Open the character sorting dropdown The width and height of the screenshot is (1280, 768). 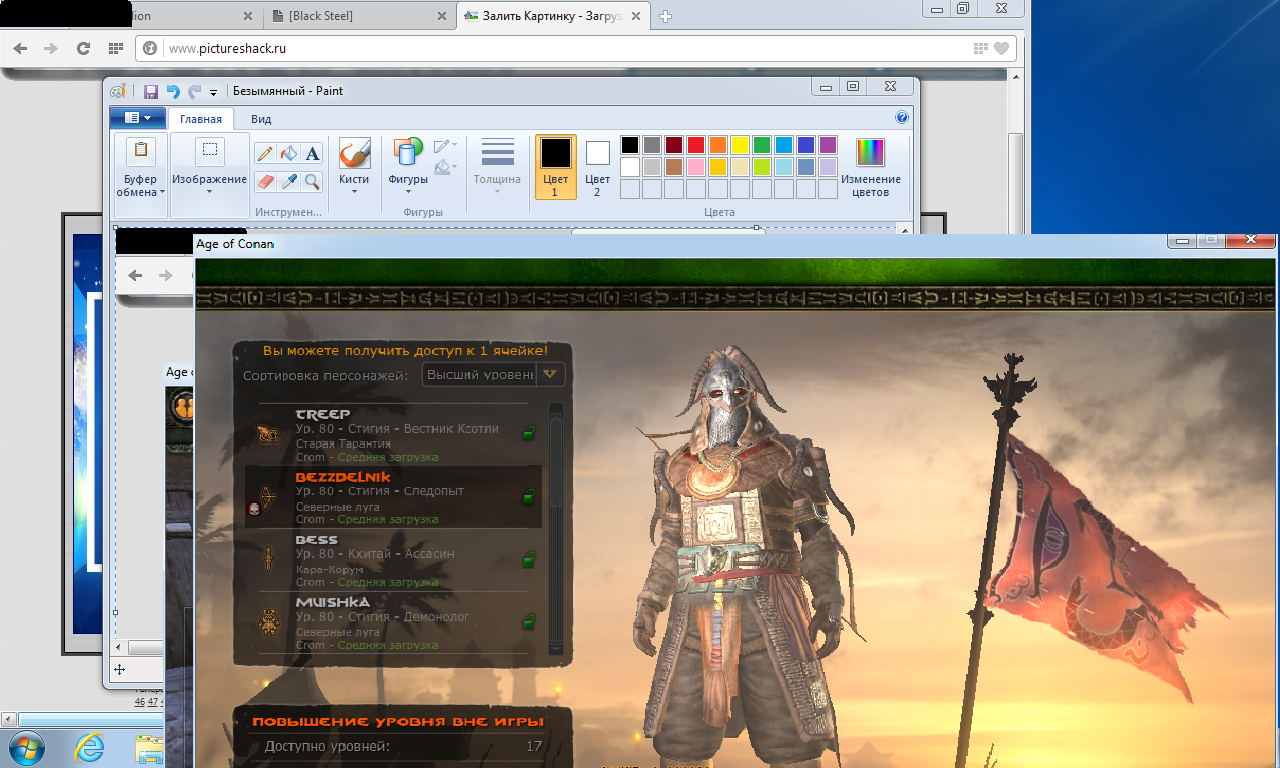[x=549, y=374]
